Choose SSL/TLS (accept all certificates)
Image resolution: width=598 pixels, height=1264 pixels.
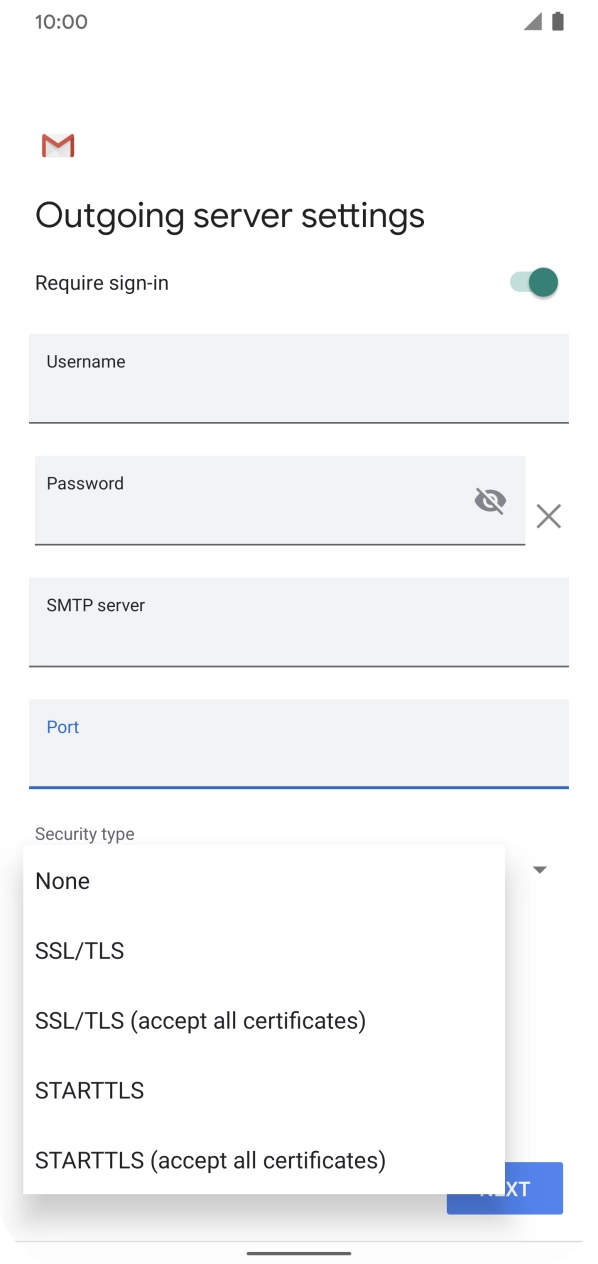[x=200, y=1020]
